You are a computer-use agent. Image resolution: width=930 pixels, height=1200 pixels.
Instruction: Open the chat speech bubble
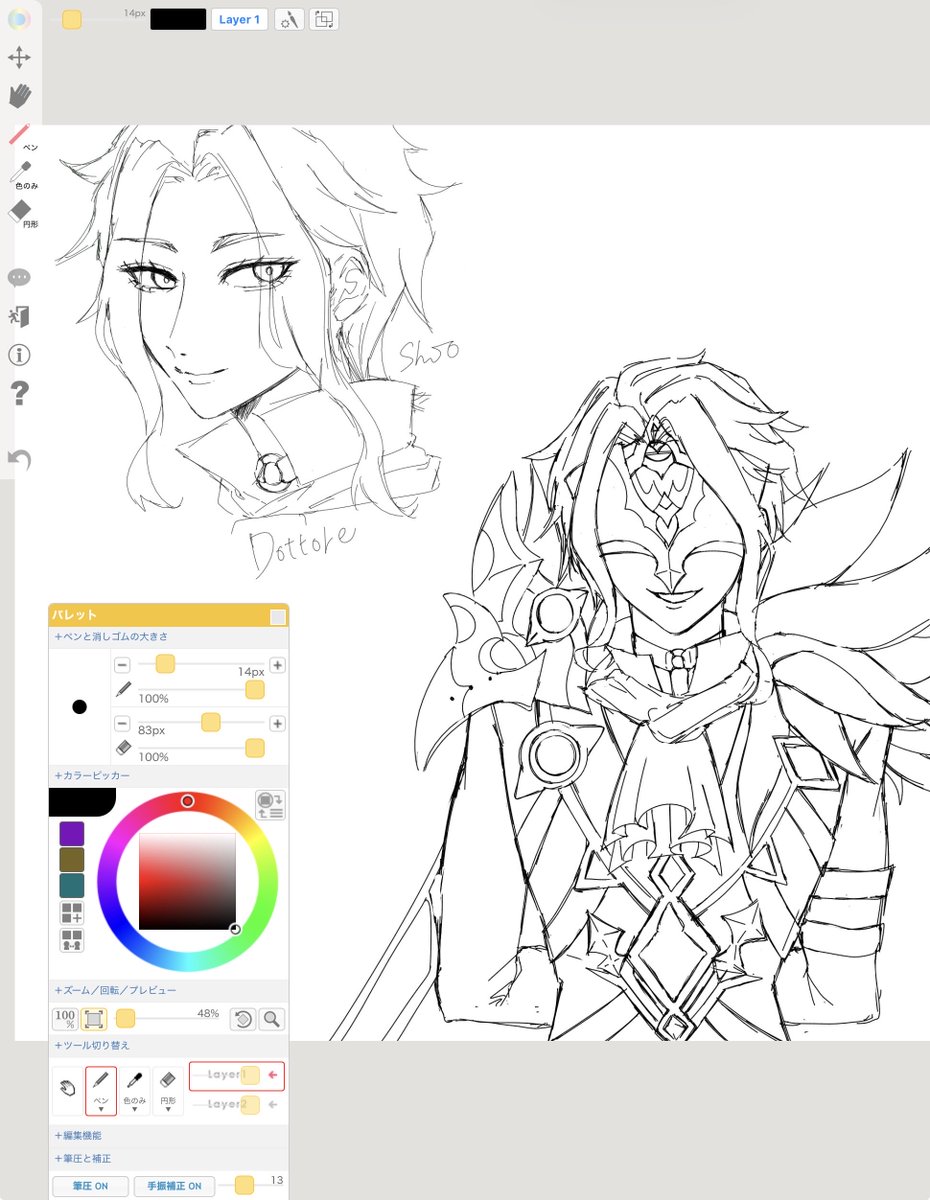pos(19,277)
